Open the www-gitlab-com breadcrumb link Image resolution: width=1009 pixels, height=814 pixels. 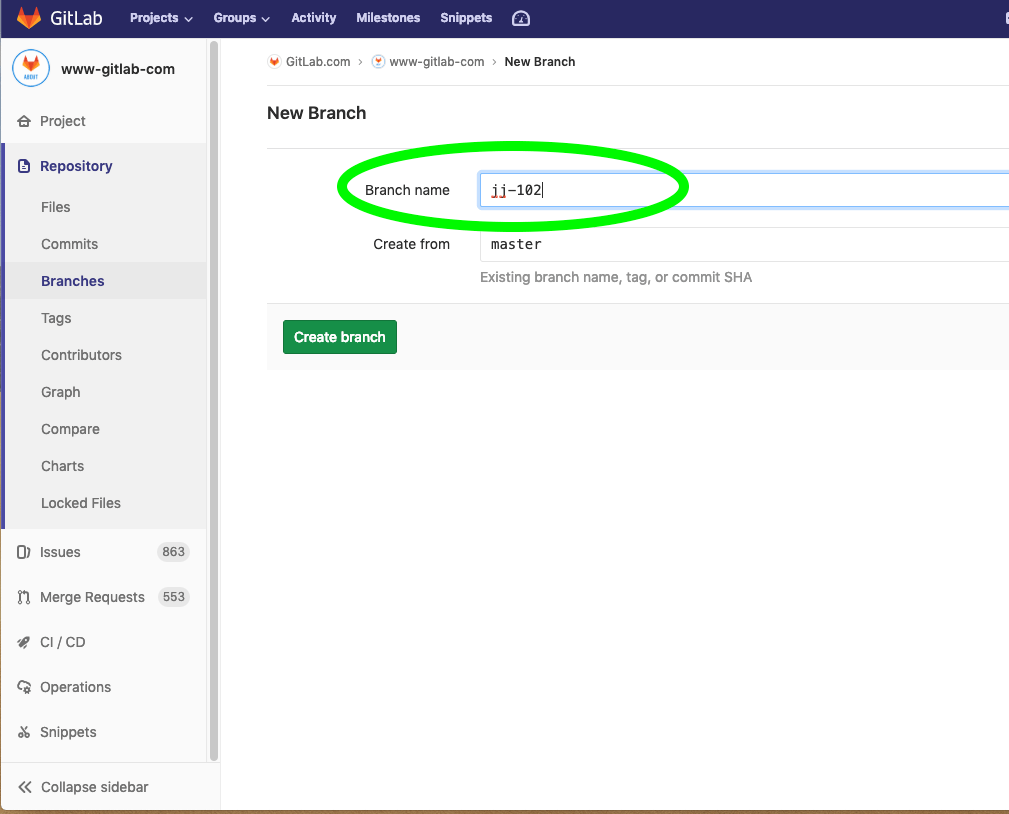(437, 62)
